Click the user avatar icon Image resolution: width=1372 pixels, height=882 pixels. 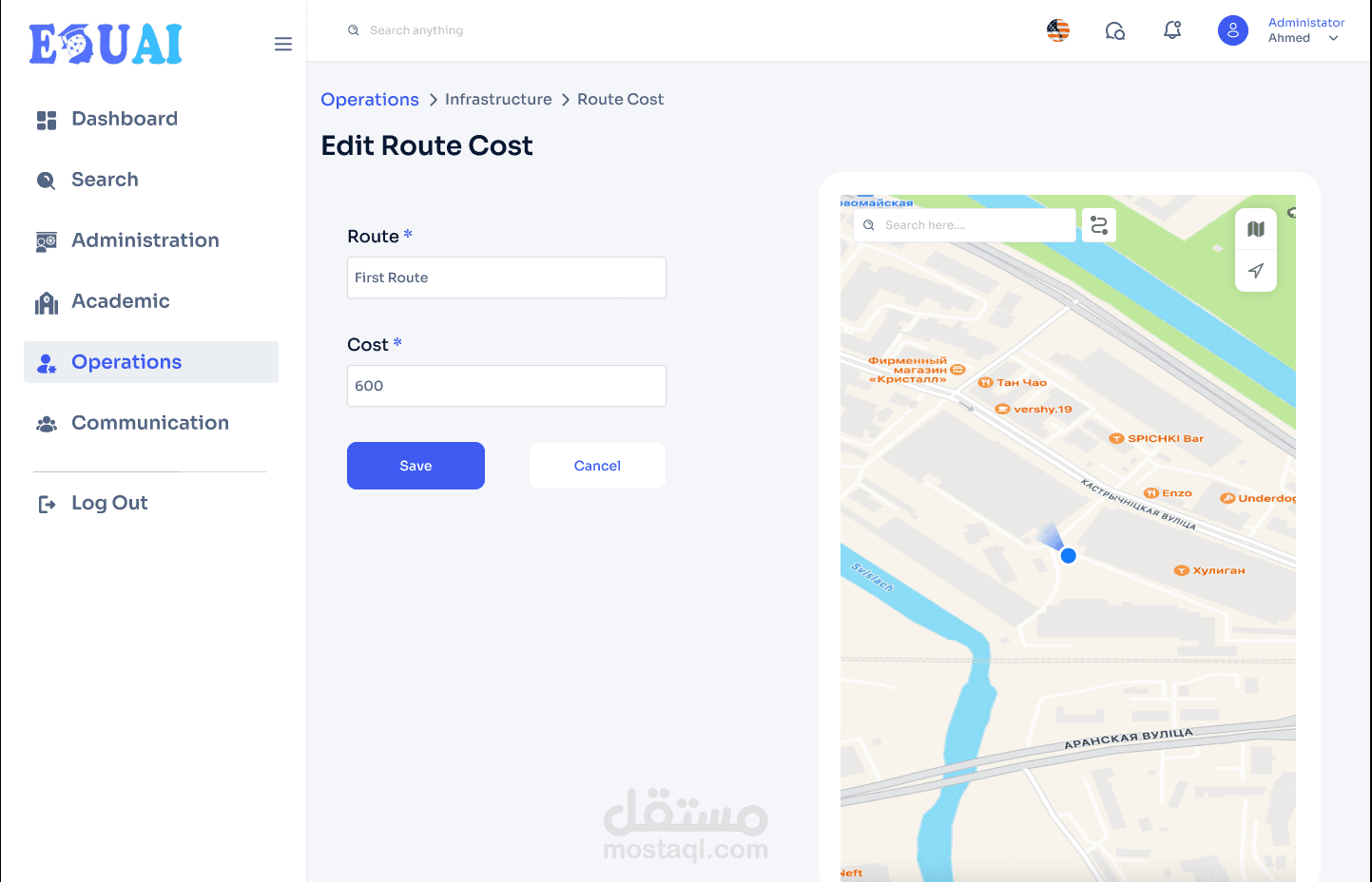pos(1233,30)
